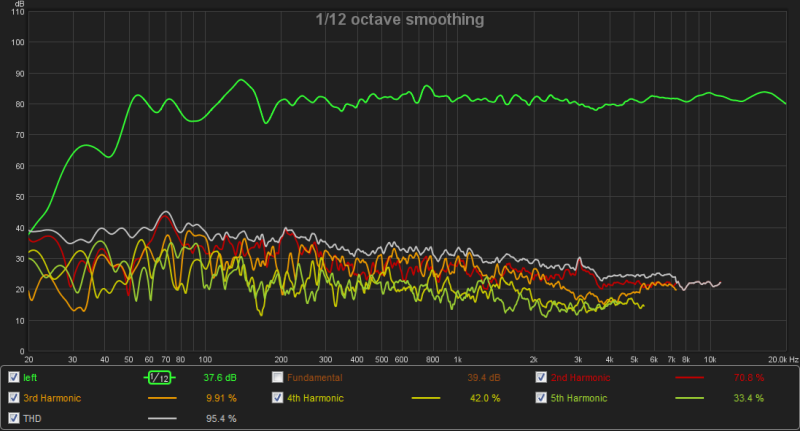The image size is (800, 431).
Task: Uncheck the left trace checkbox
Action: pos(14,377)
